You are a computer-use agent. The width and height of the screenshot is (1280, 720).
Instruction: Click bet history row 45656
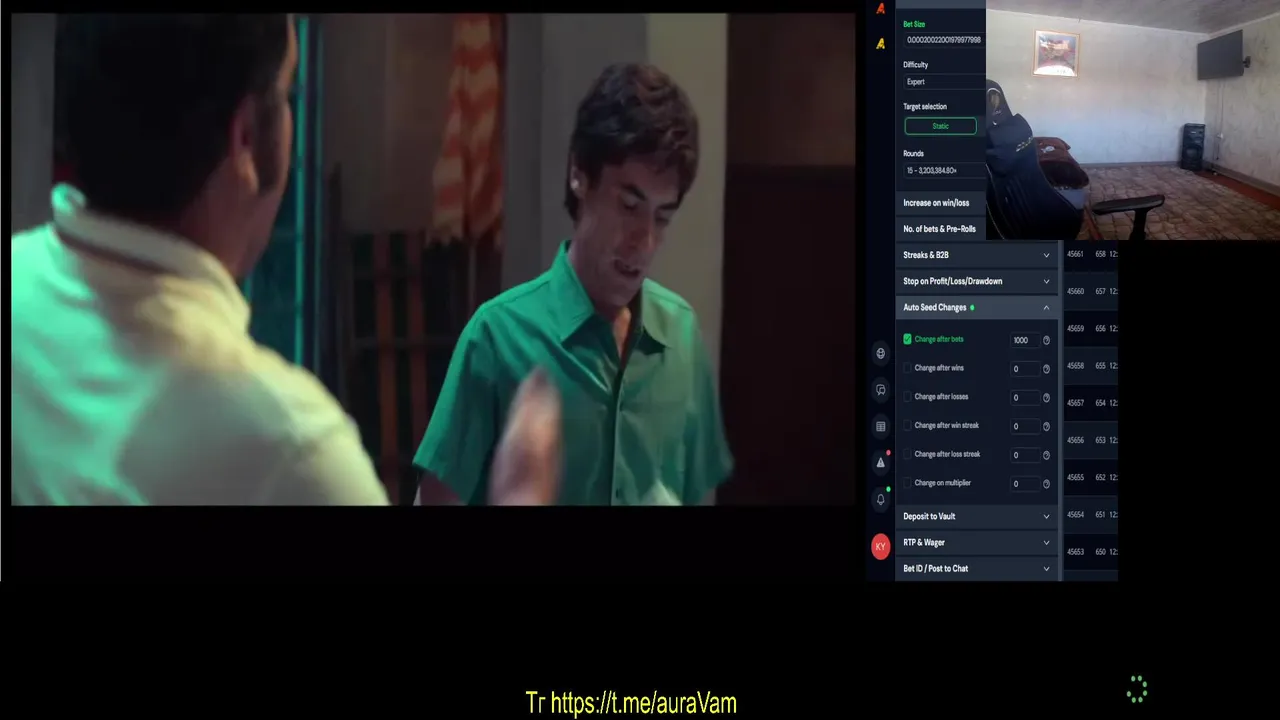point(1091,440)
